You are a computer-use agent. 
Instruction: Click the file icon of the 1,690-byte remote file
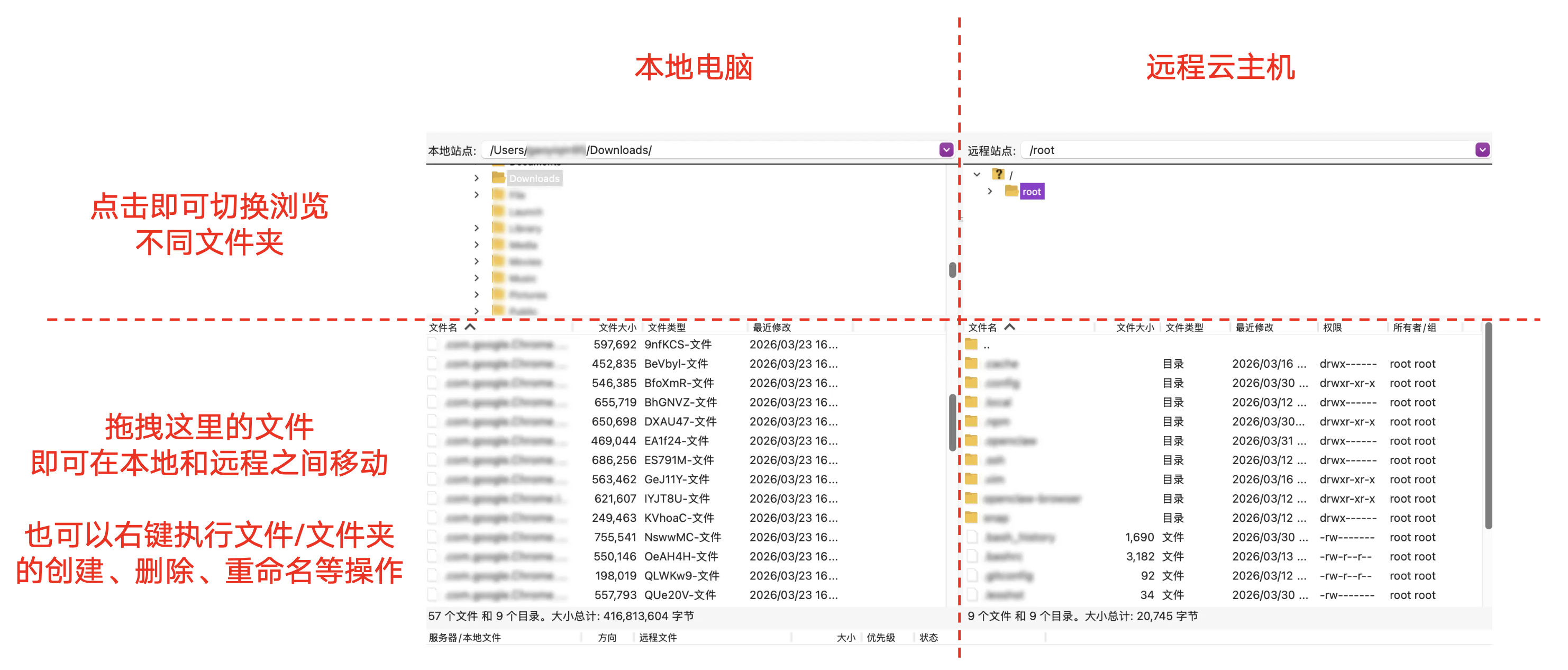[972, 537]
